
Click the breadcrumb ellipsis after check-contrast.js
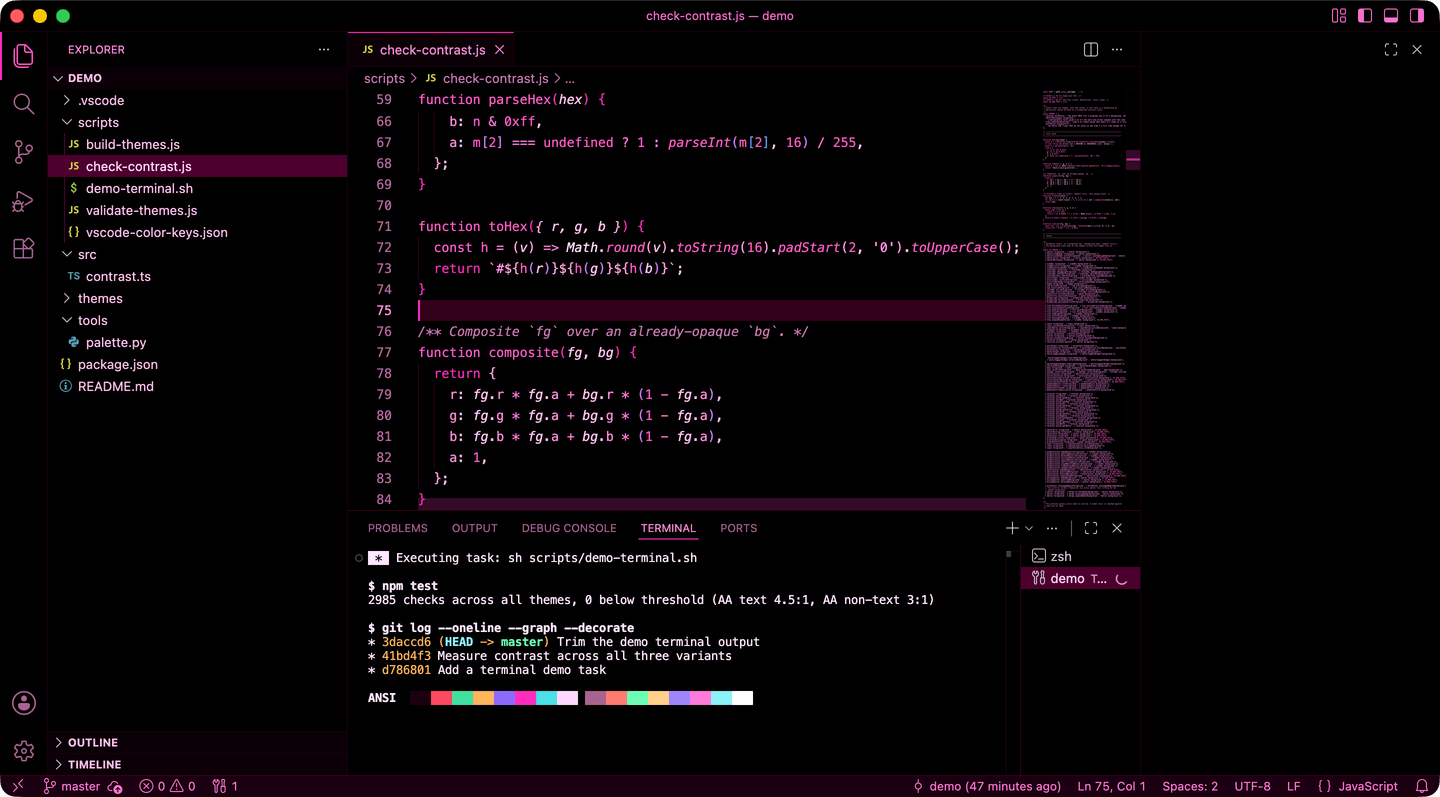[x=570, y=78]
